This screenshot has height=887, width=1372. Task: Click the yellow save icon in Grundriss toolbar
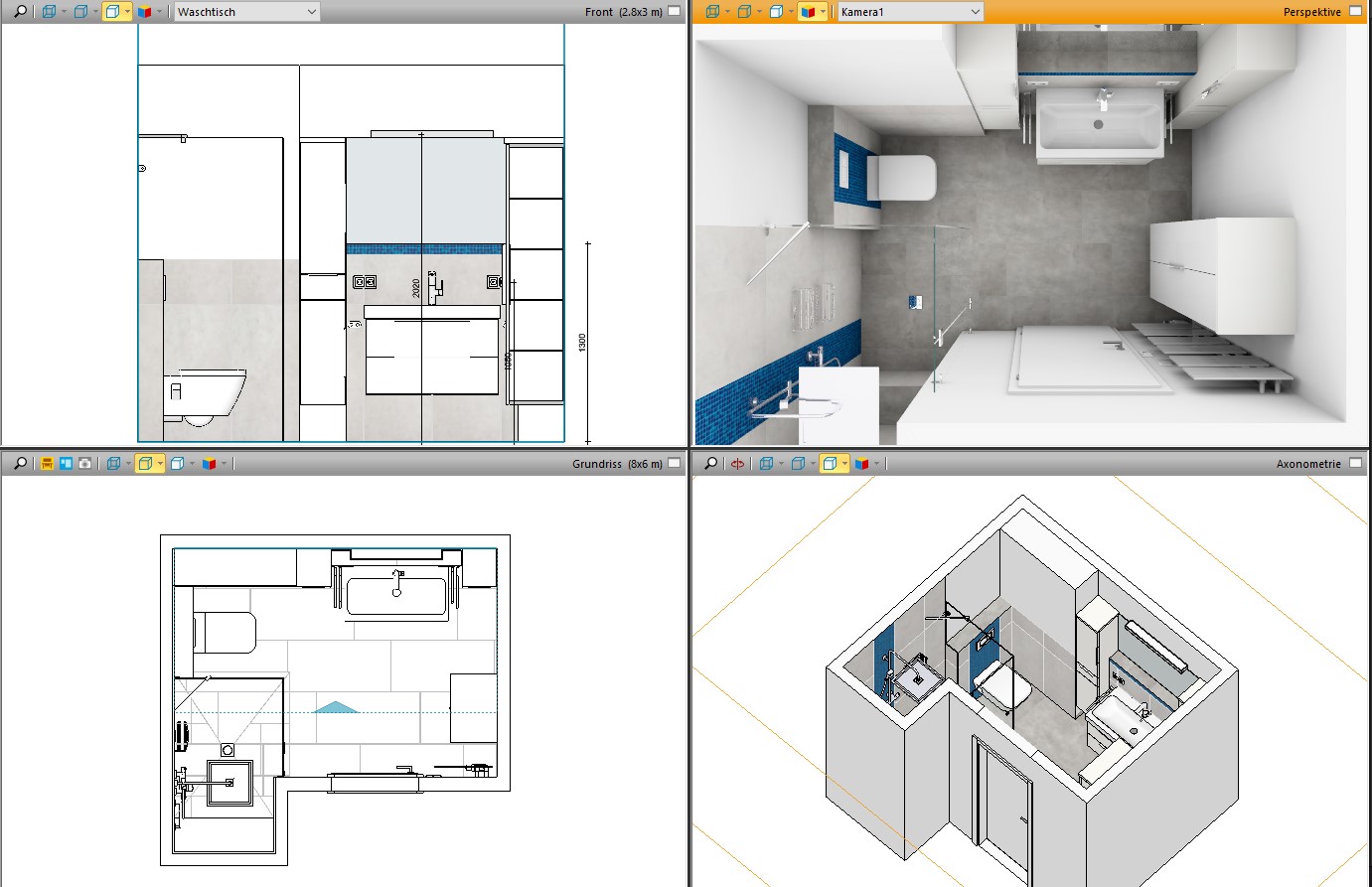47,464
